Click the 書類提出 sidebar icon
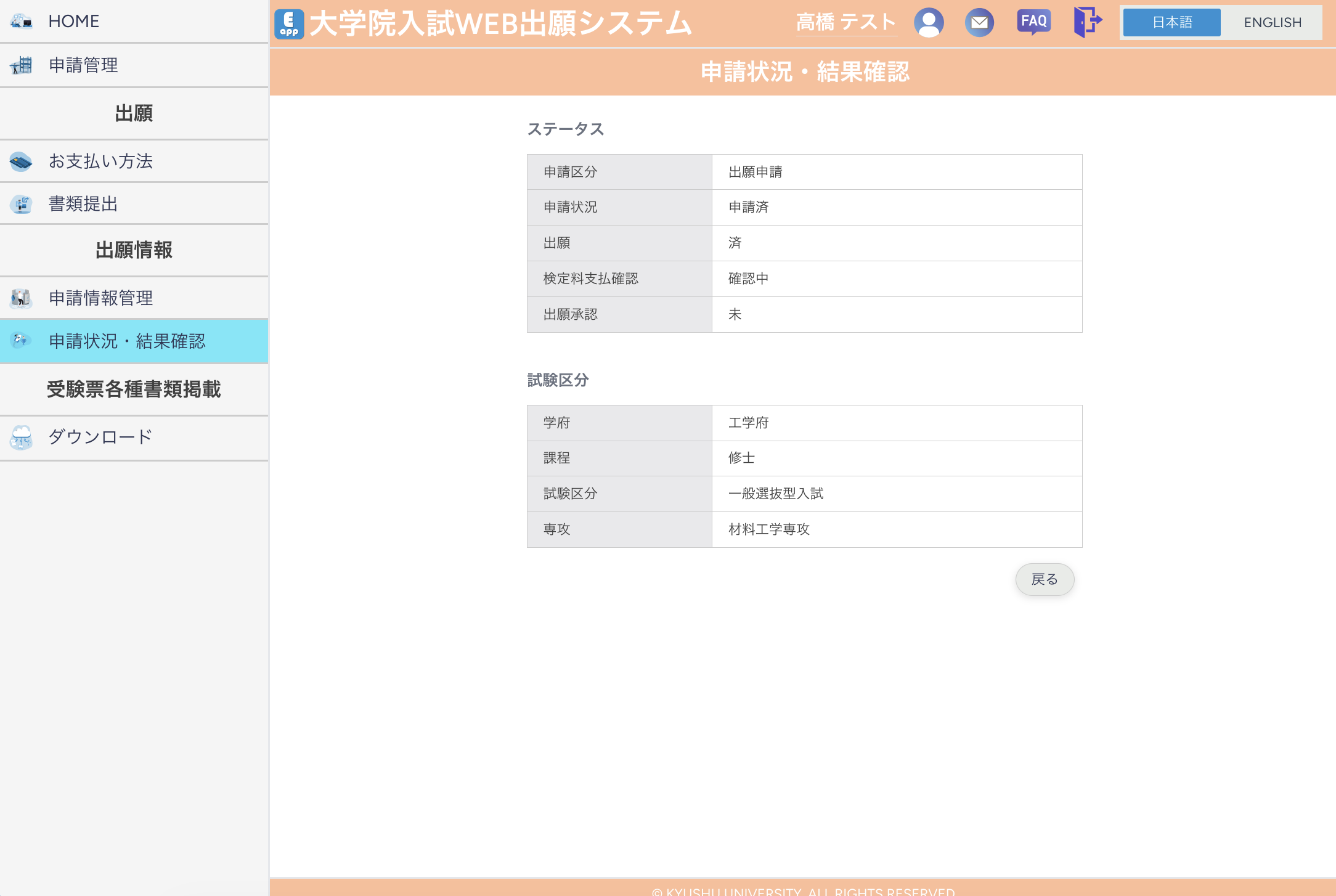The height and width of the screenshot is (896, 1336). (x=21, y=204)
